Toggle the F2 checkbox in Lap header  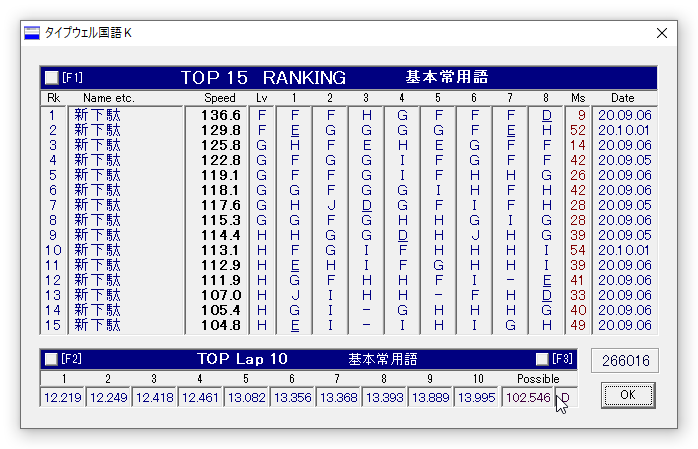point(51,359)
